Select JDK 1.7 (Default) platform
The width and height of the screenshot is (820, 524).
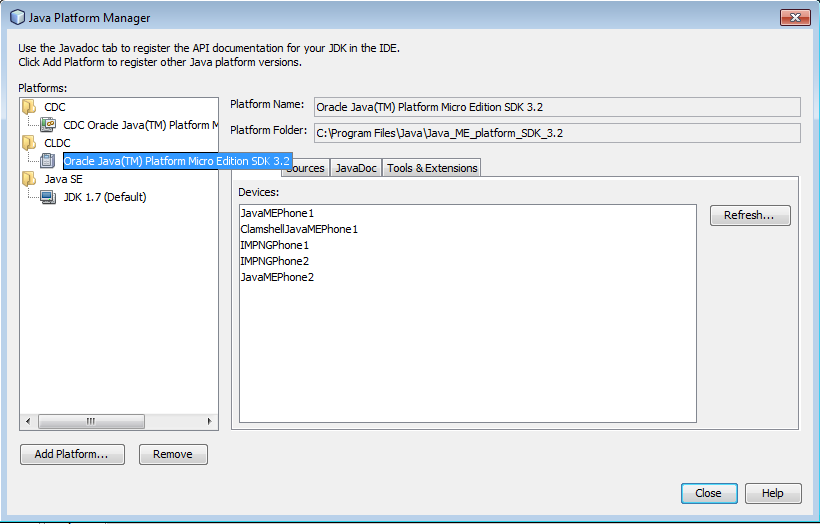(x=105, y=197)
